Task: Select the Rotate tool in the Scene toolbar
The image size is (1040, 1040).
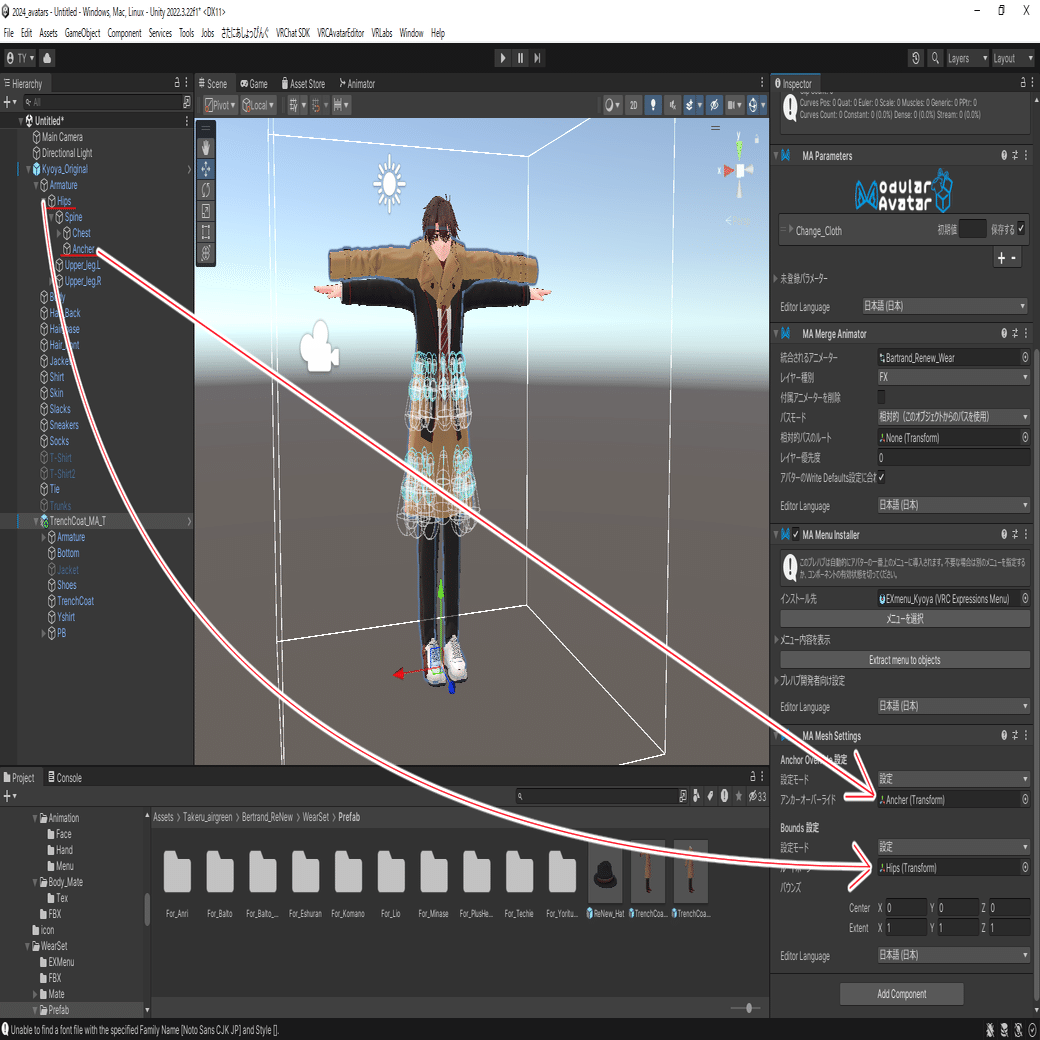Action: [x=206, y=189]
